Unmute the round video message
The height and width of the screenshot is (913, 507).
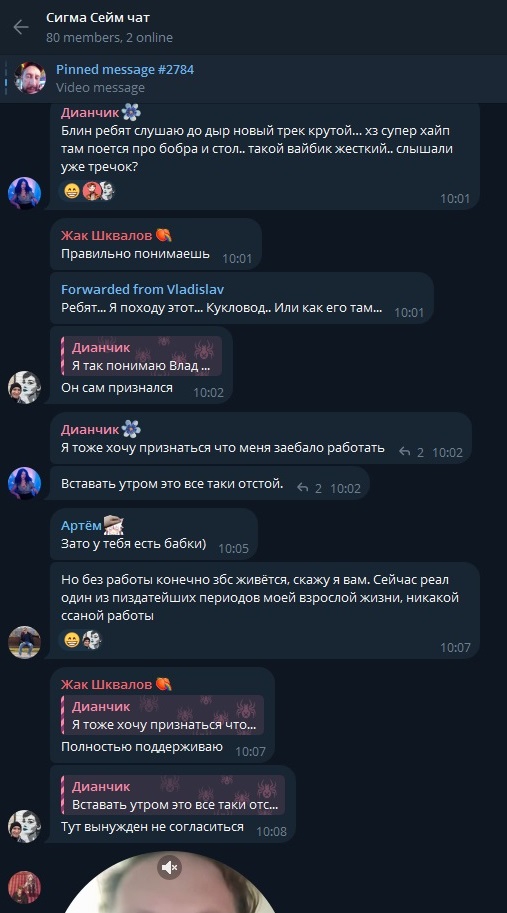tap(169, 868)
